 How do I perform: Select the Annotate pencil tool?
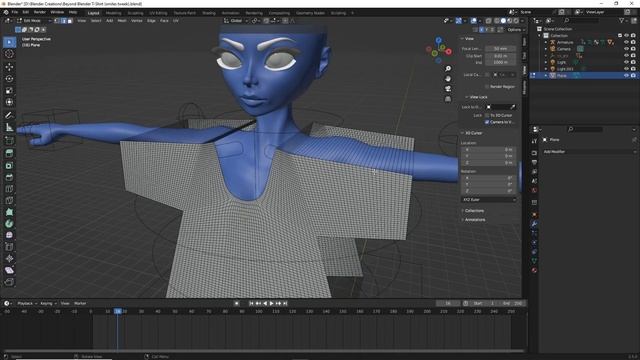(9, 116)
